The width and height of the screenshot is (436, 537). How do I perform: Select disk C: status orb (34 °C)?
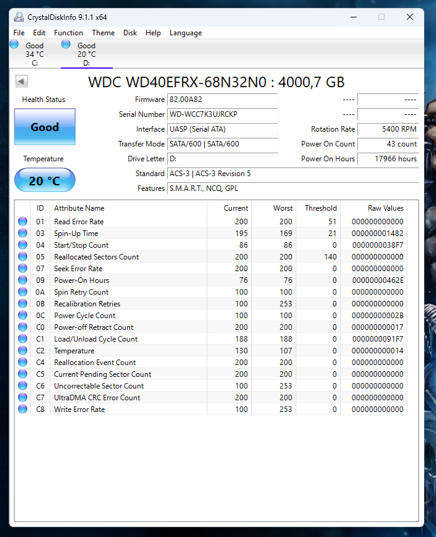coord(14,44)
